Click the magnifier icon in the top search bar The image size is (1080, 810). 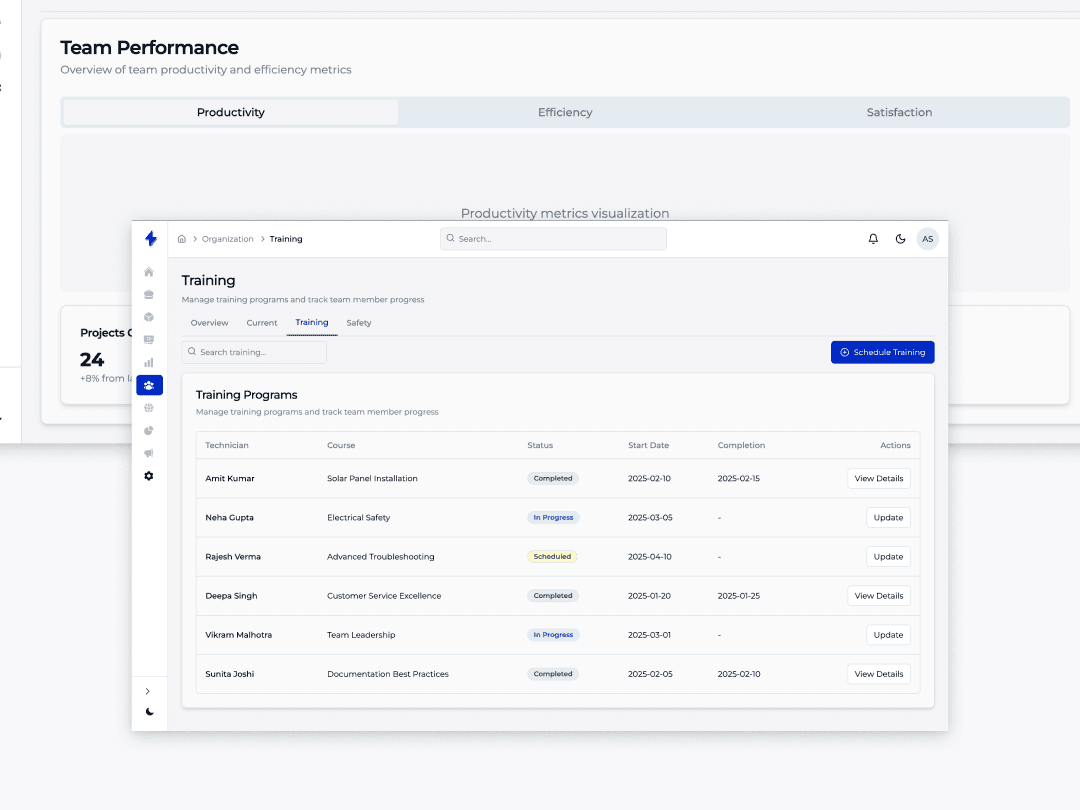click(450, 238)
